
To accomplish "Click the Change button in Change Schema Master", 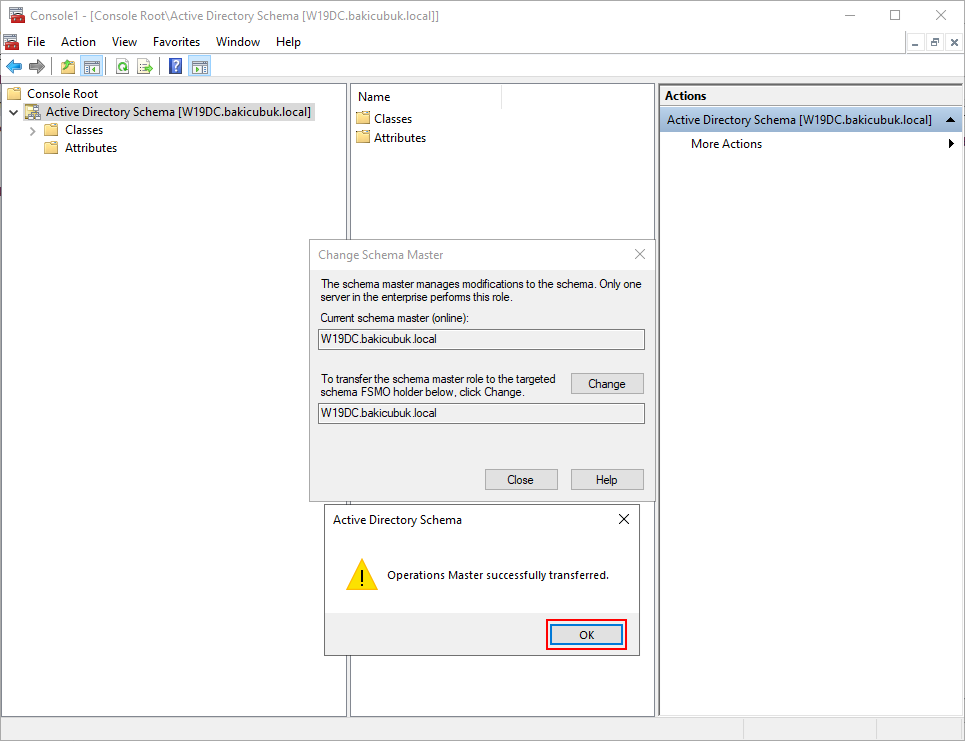I will click(607, 383).
